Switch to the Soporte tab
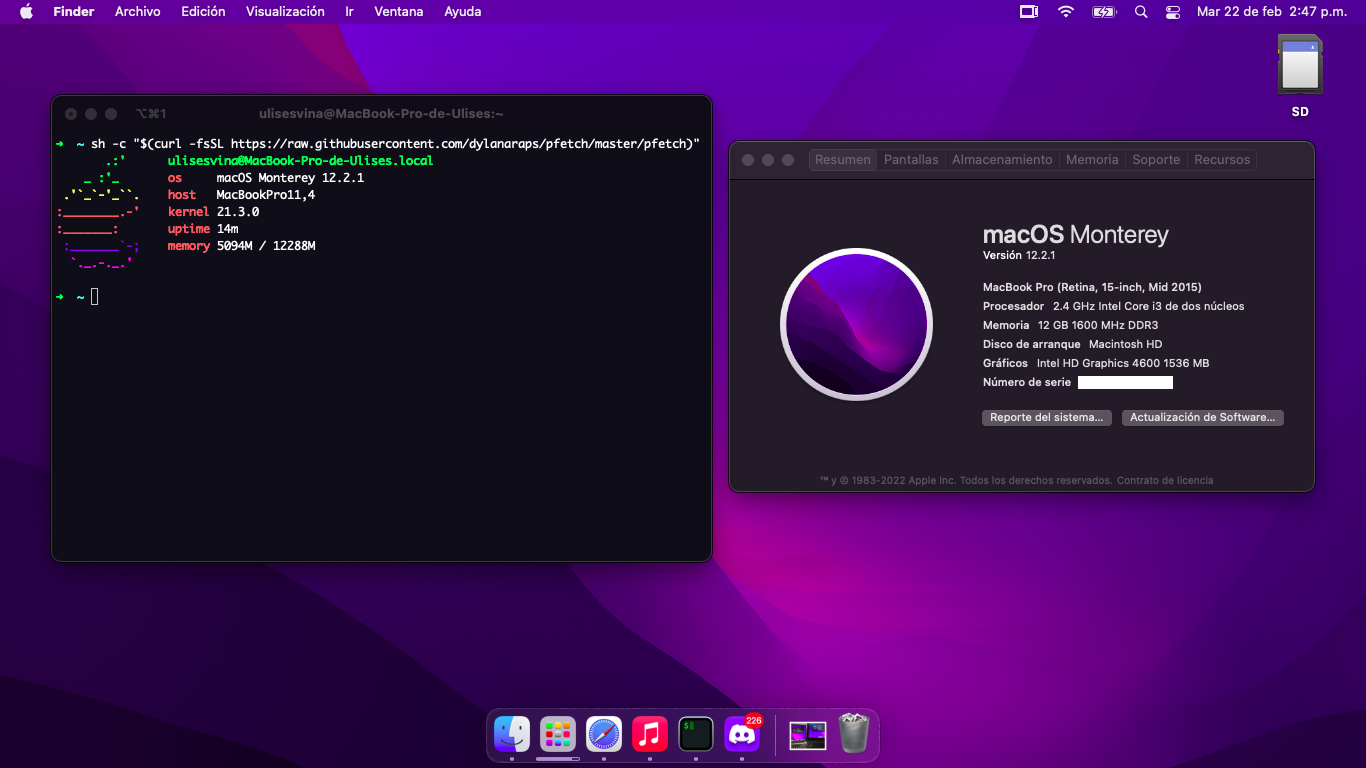 point(1156,160)
